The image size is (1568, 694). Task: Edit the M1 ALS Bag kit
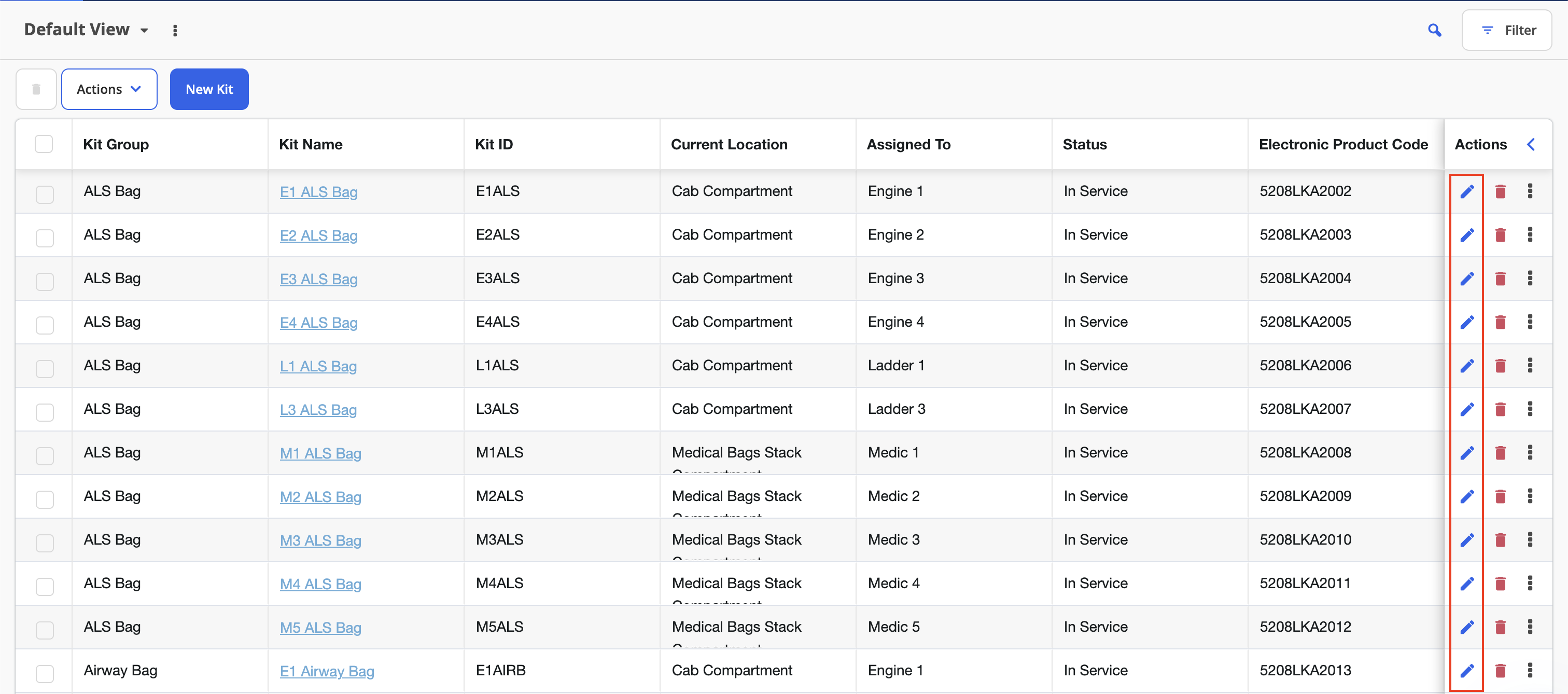click(1467, 453)
